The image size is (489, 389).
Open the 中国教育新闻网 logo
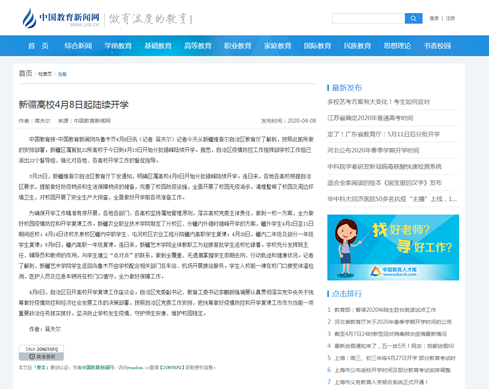61,18
